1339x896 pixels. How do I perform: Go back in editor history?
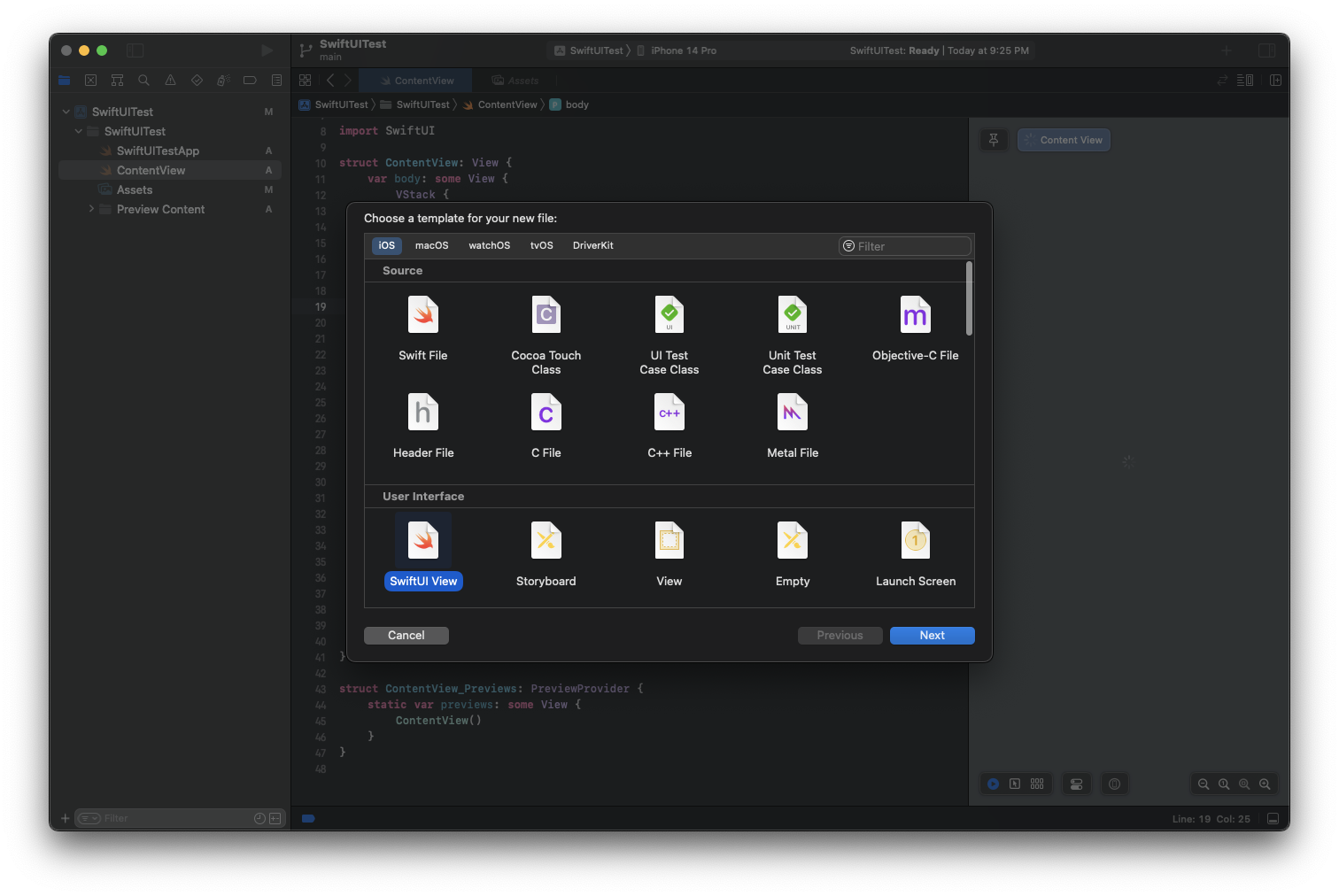coord(330,81)
